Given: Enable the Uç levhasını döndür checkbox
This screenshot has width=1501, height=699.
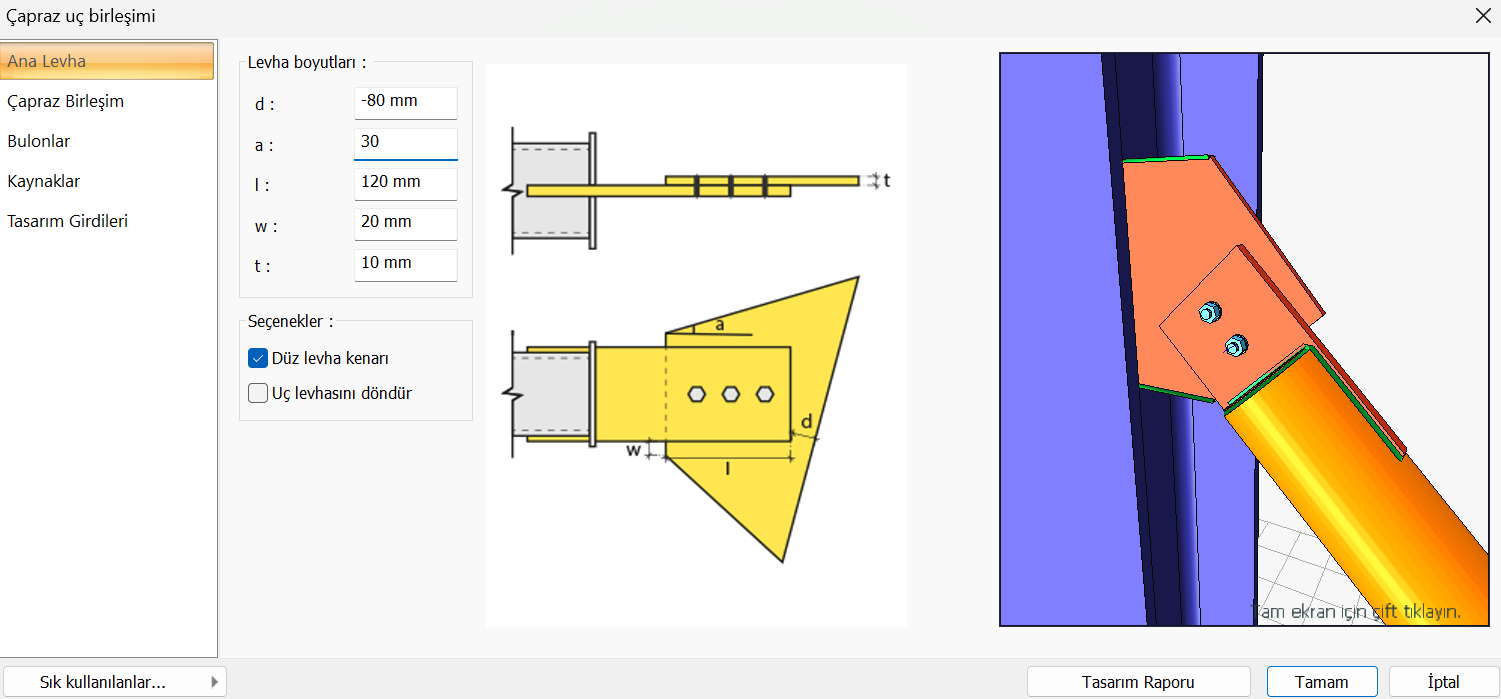Looking at the screenshot, I should (x=258, y=393).
